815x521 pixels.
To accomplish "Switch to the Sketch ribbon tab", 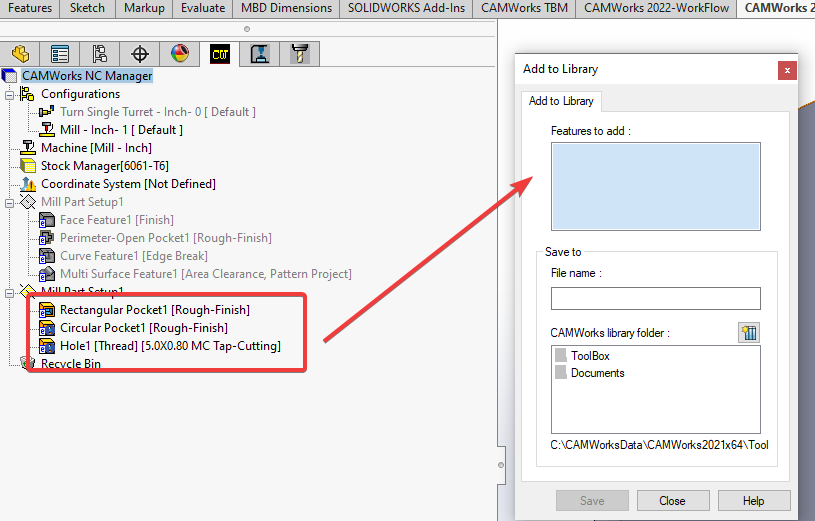I will pyautogui.click(x=87, y=8).
